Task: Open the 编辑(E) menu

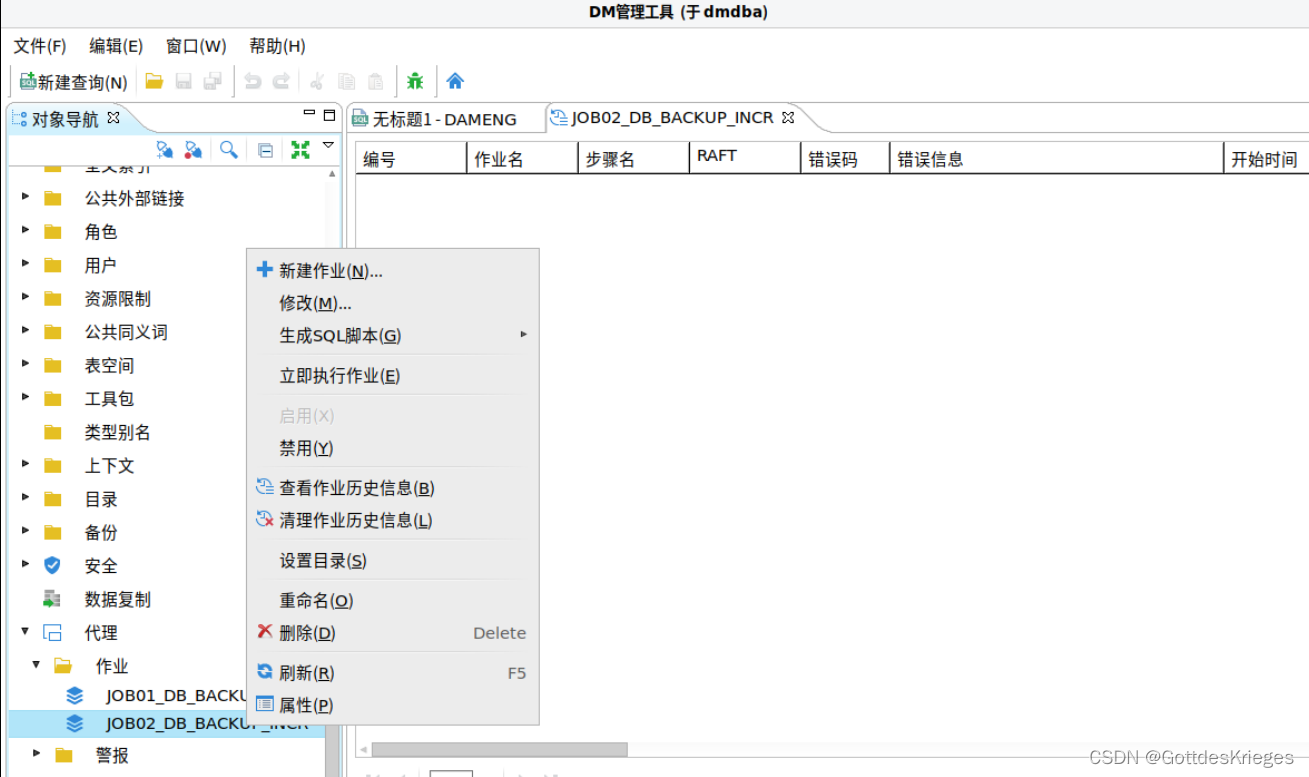Action: (116, 46)
